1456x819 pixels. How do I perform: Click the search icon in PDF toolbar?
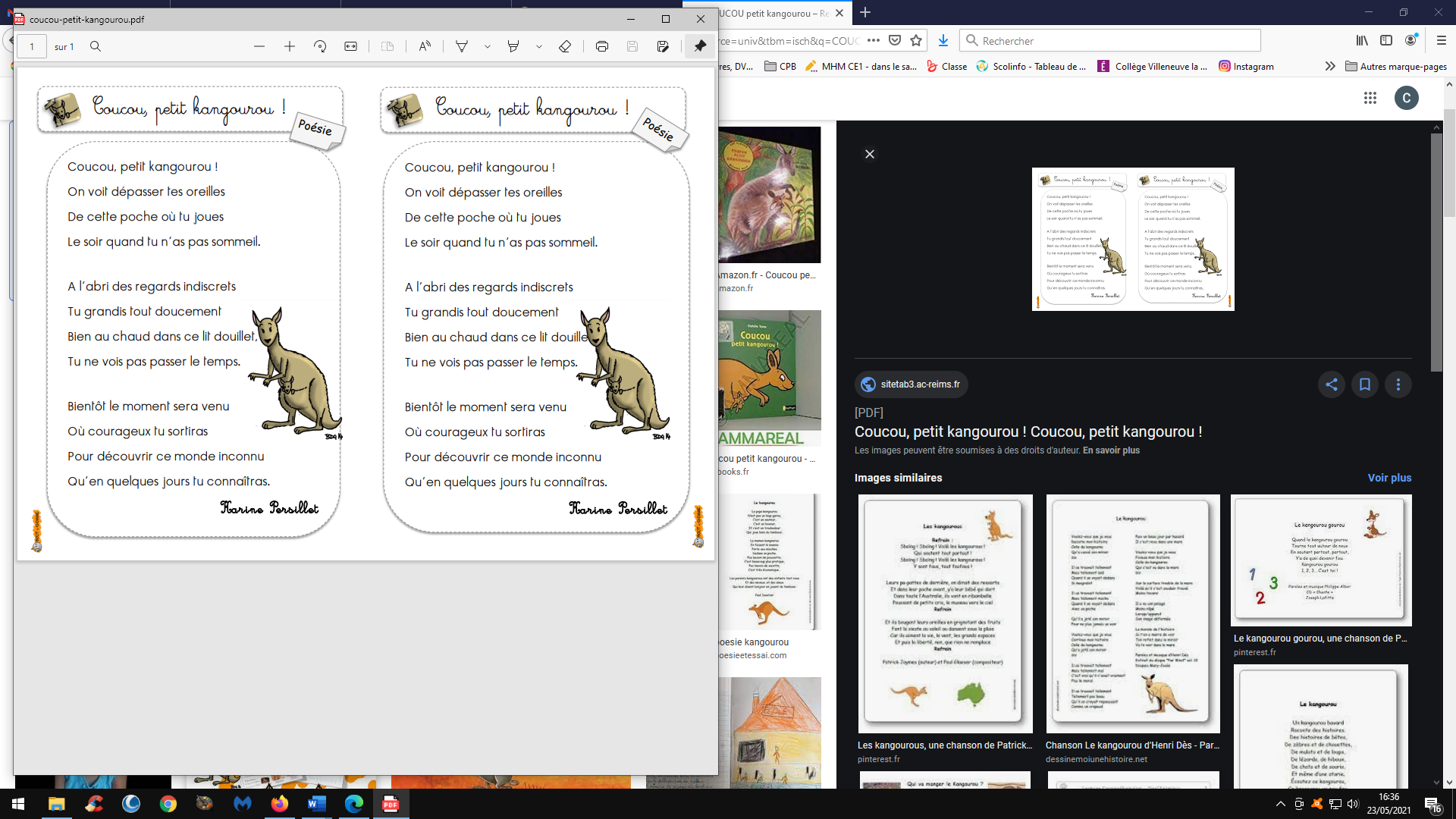point(96,46)
